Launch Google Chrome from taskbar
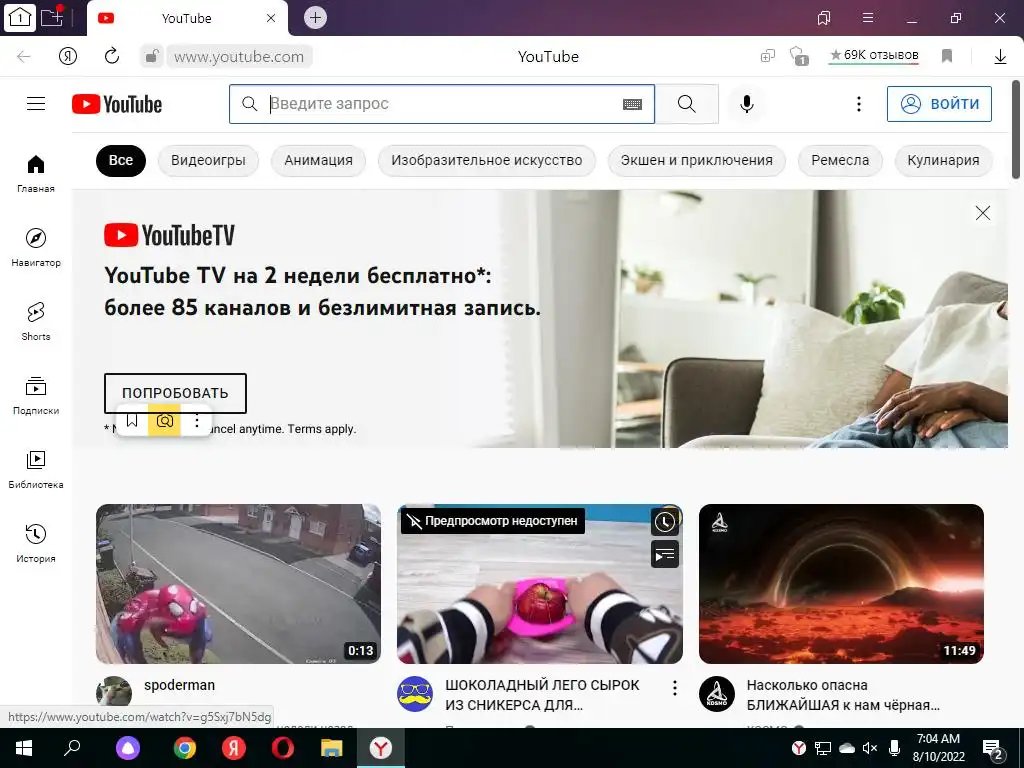Image resolution: width=1024 pixels, height=768 pixels. click(x=185, y=748)
